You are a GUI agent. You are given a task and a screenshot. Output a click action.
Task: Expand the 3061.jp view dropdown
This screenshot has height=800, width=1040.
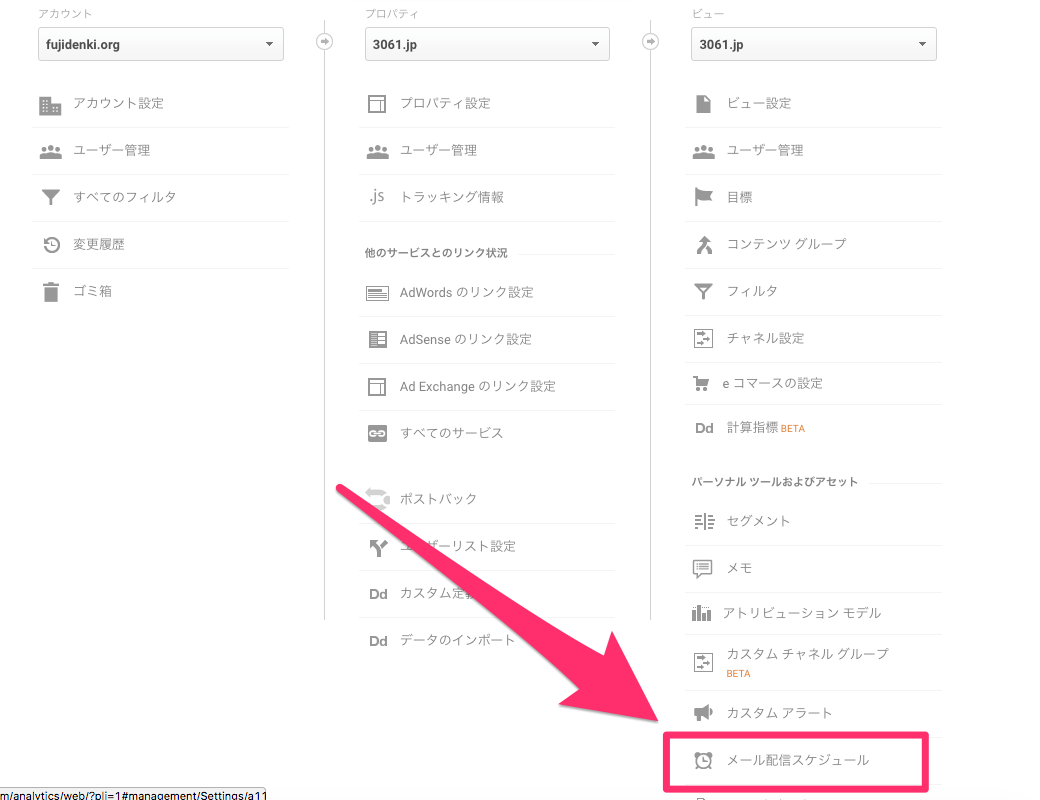[x=813, y=44]
